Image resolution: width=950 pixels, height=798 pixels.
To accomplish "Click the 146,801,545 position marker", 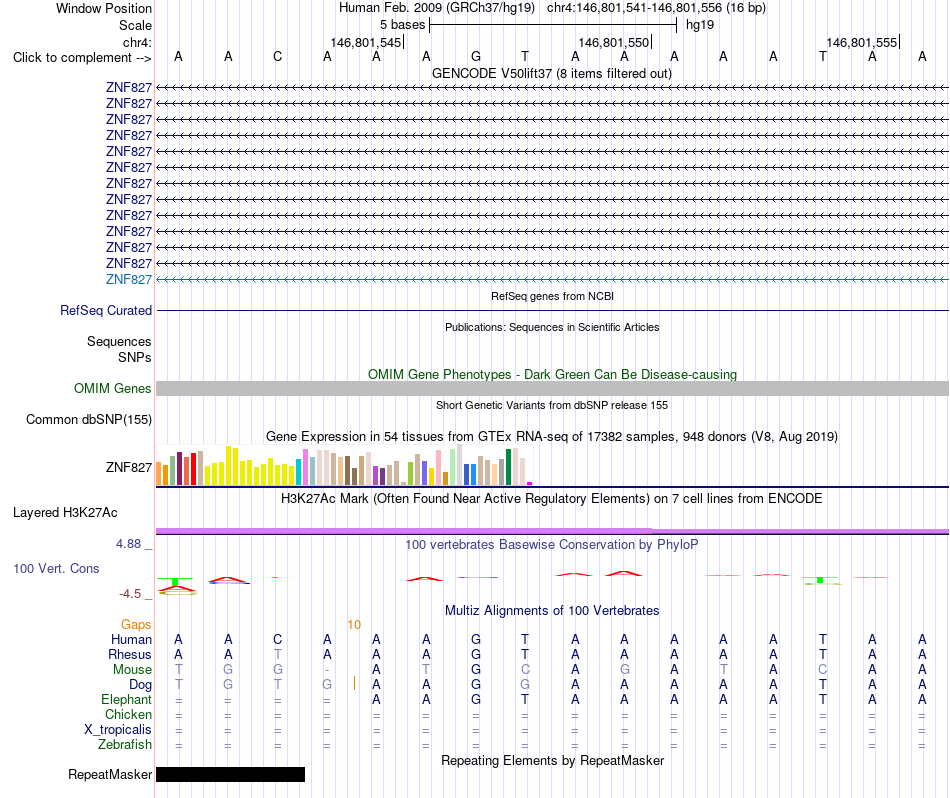I will pos(366,42).
